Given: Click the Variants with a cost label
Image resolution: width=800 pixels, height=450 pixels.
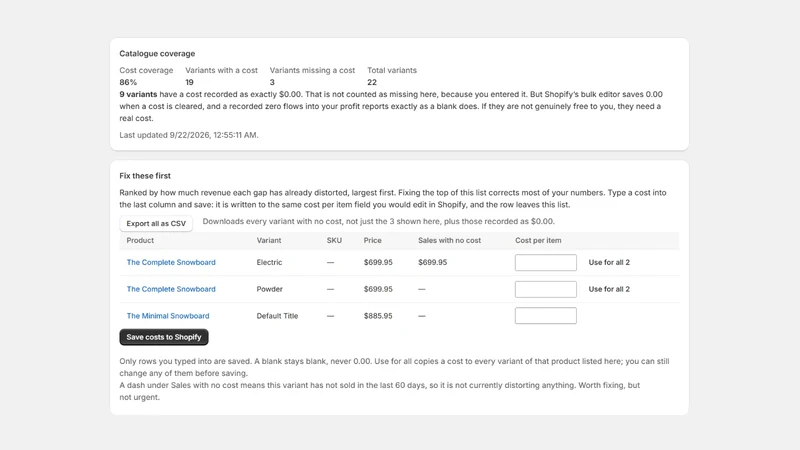Looking at the screenshot, I should point(221,70).
